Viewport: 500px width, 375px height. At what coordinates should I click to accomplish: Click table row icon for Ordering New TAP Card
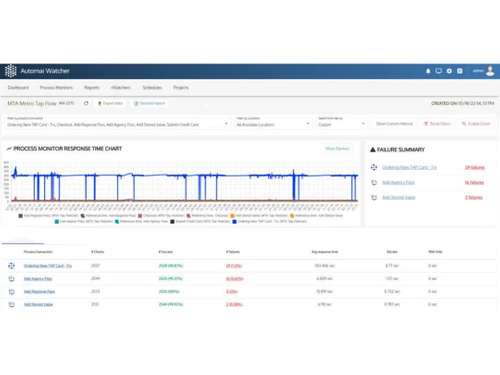(11, 266)
